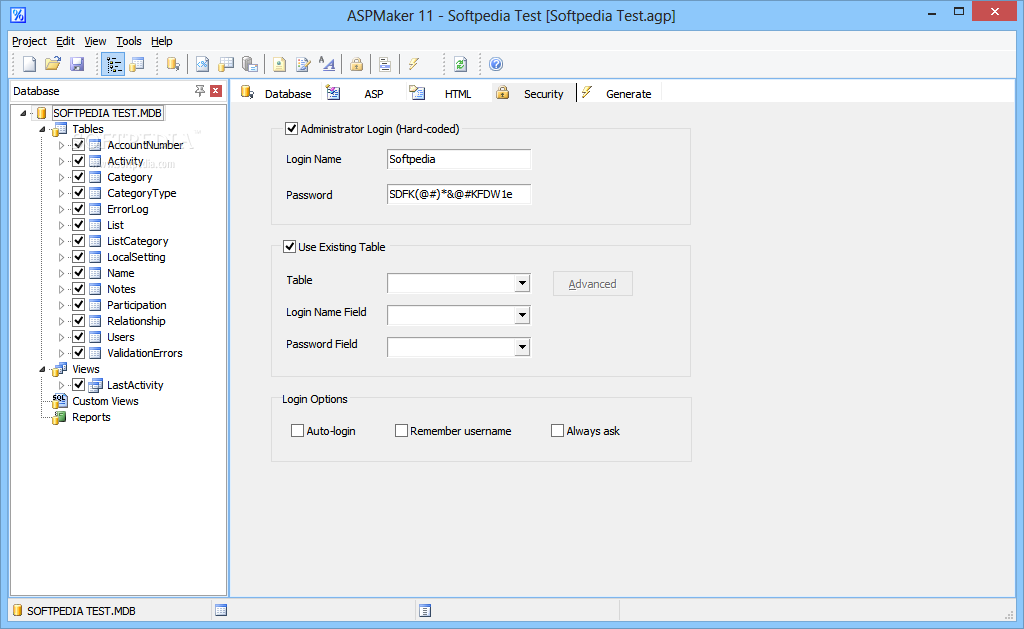Screen dimensions: 1024x629
Task: Click the edit page with pencil toolbar icon
Action: click(x=303, y=64)
